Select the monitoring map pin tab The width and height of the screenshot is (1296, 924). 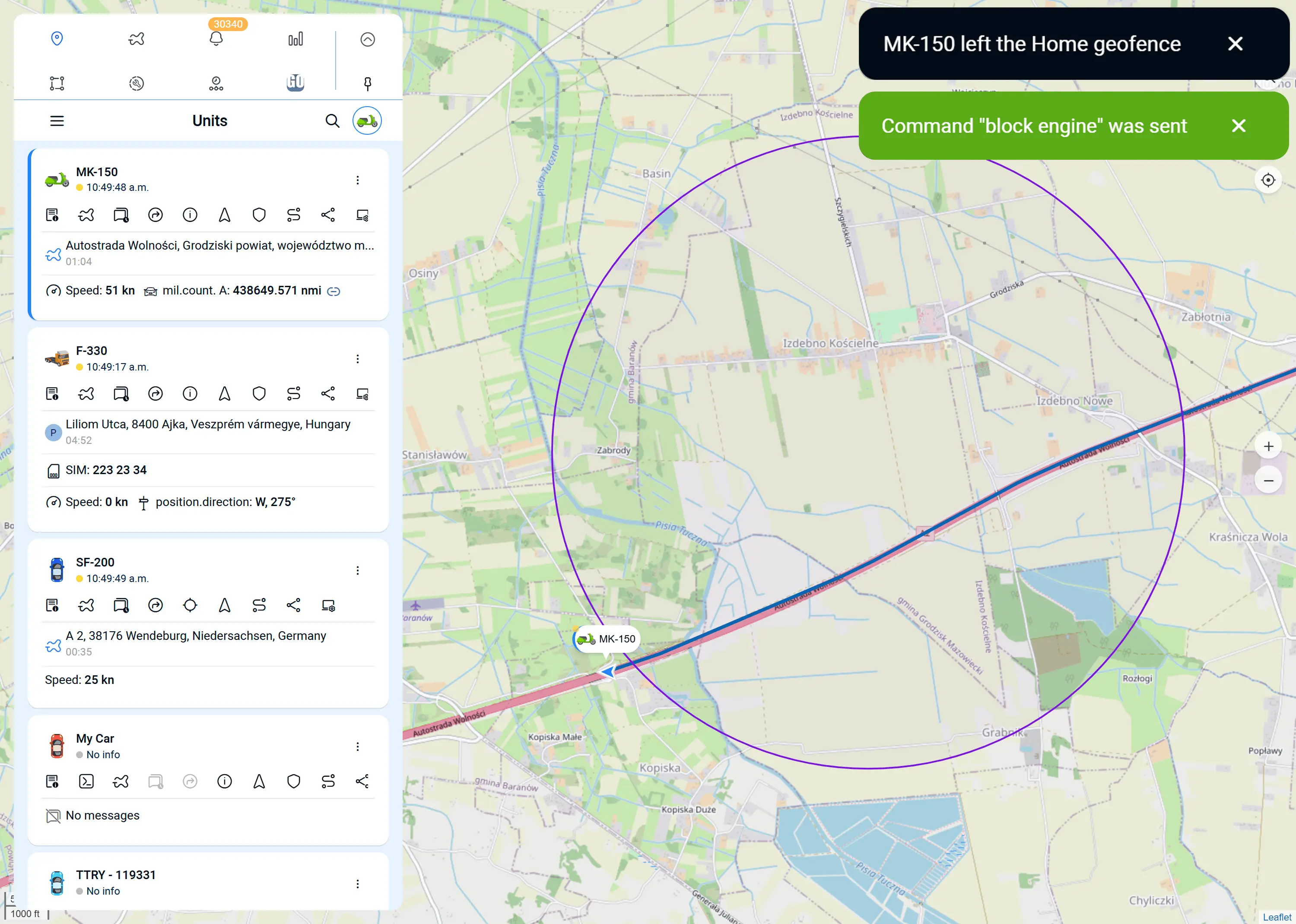tap(57, 39)
